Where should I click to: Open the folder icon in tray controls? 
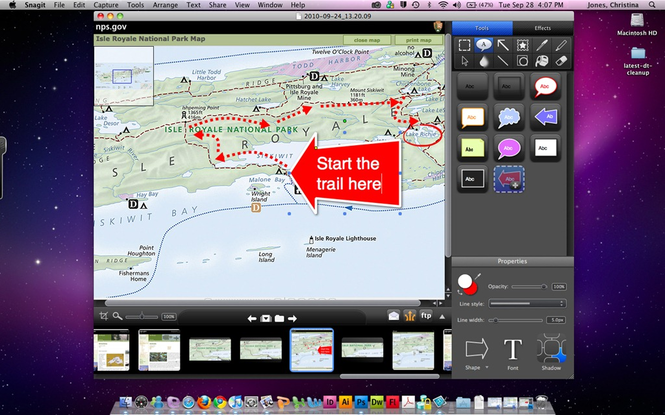pos(279,318)
